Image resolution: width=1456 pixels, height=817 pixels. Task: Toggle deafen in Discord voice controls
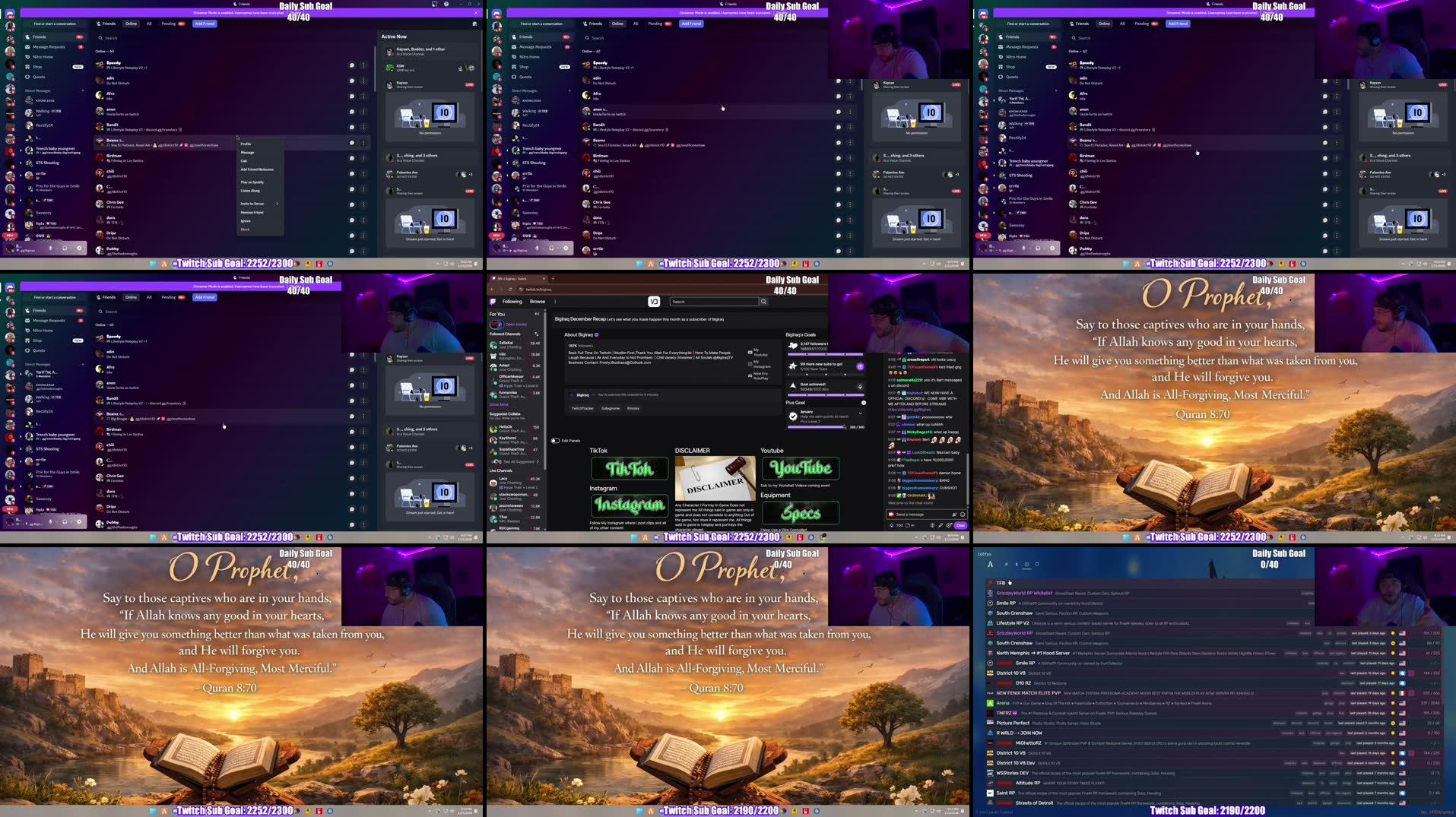pyautogui.click(x=64, y=248)
